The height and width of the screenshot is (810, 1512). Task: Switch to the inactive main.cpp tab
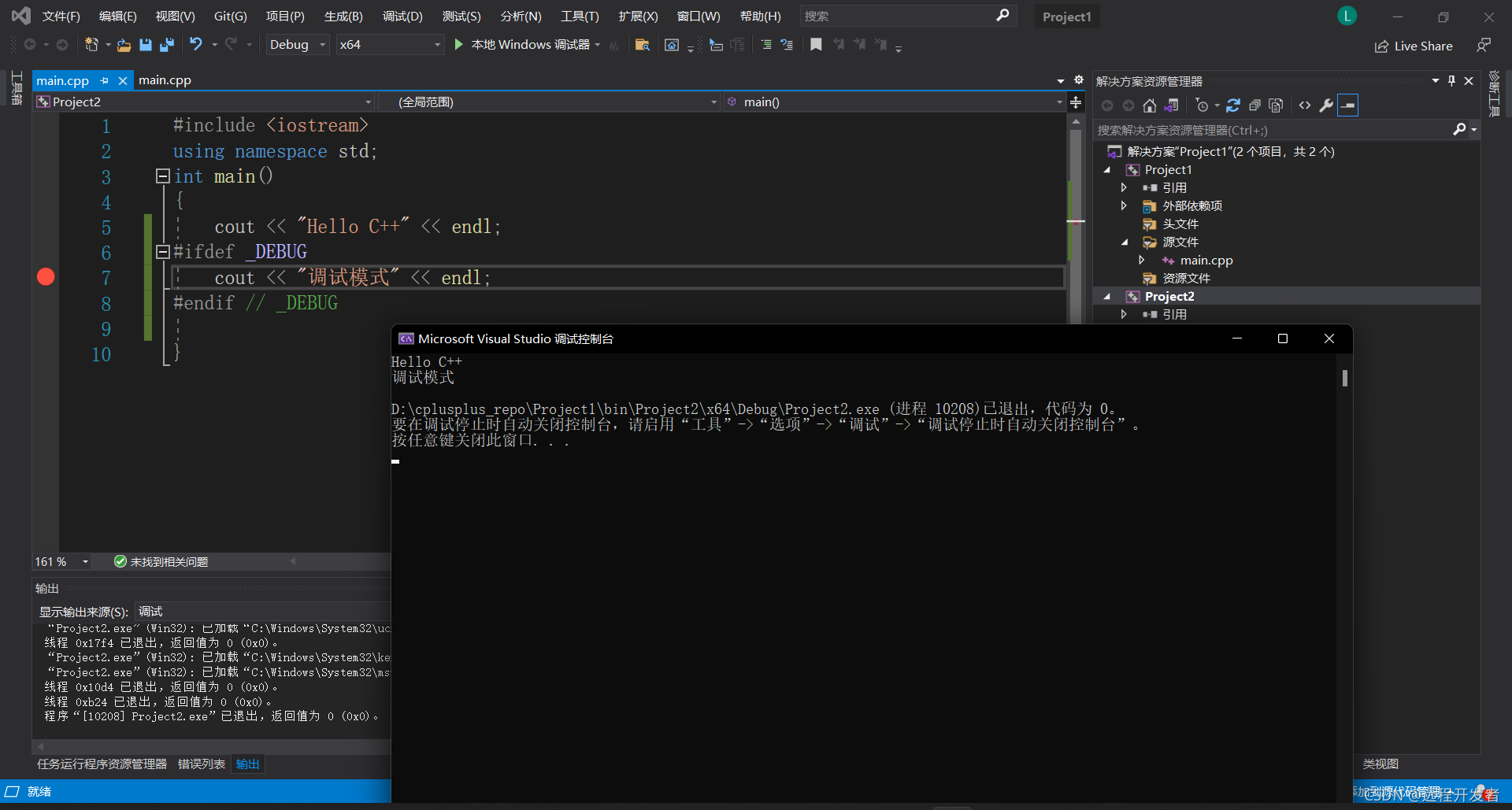point(165,80)
